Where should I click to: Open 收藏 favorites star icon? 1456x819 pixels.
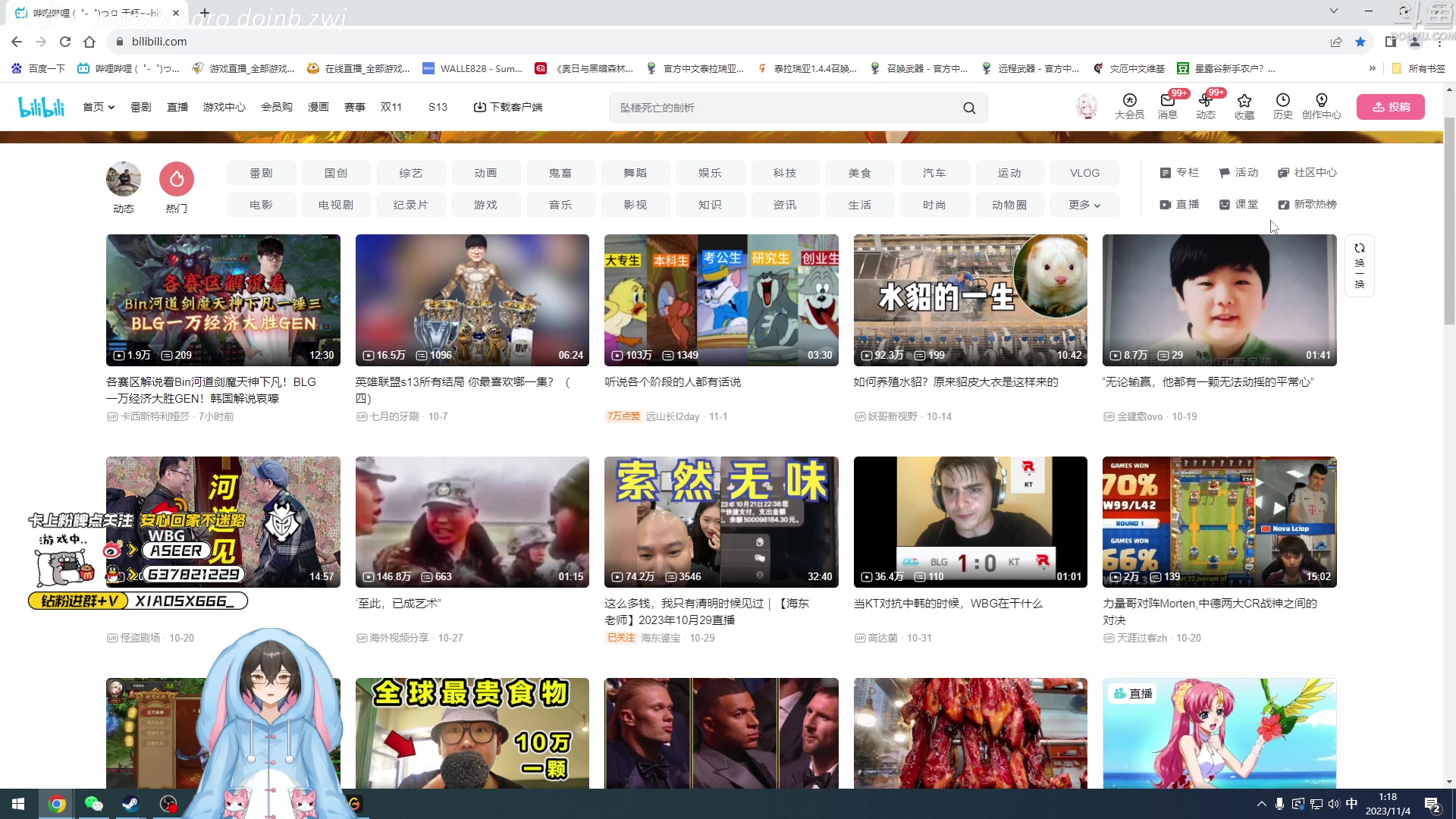point(1244,106)
